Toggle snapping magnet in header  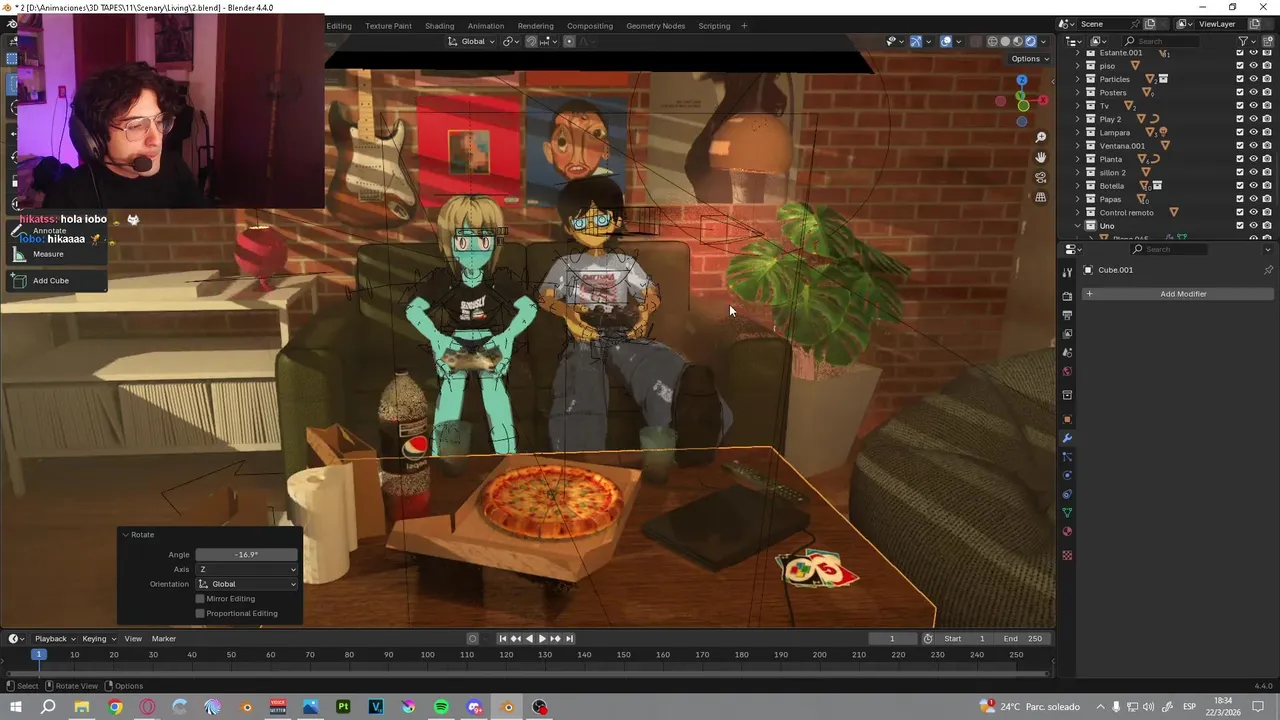pos(531,41)
